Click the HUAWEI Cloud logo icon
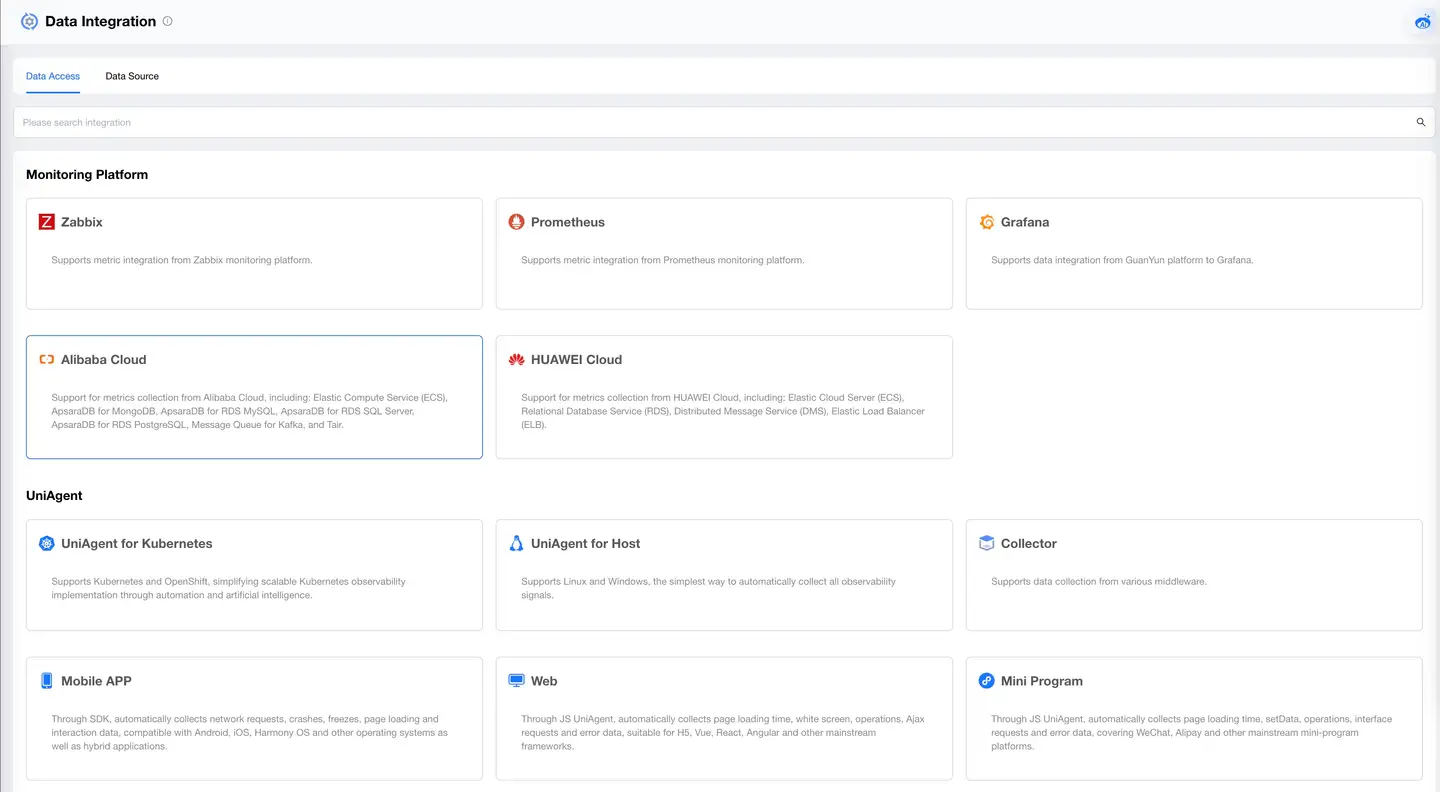This screenshot has width=1440, height=792. pyautogui.click(x=516, y=360)
